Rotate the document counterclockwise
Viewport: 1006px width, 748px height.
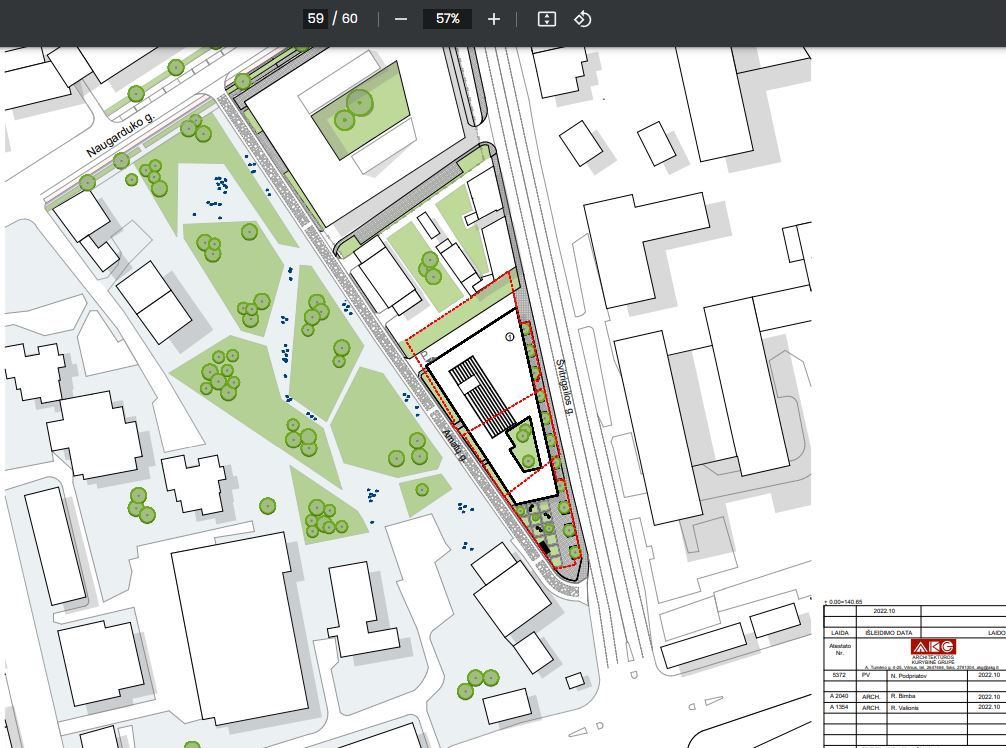pos(582,19)
